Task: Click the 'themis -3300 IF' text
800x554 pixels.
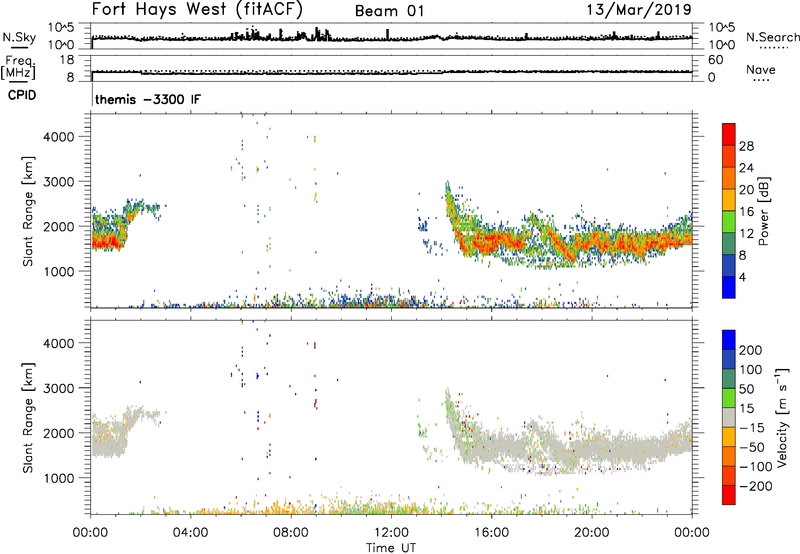Action: 148,99
